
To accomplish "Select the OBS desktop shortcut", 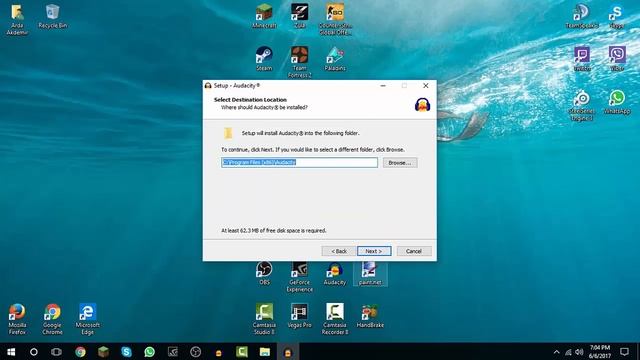I will [264, 273].
